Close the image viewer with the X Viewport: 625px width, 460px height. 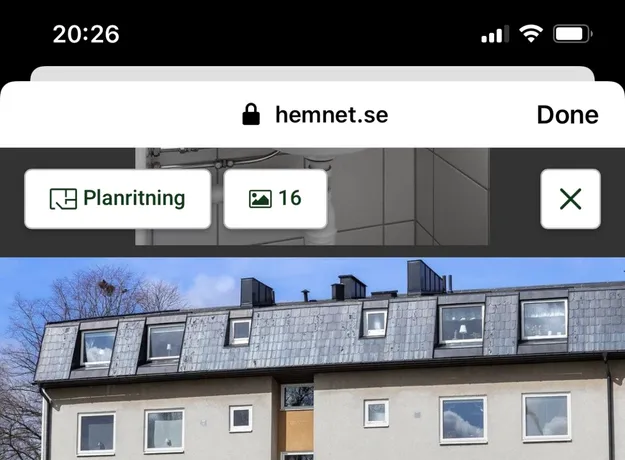570,199
